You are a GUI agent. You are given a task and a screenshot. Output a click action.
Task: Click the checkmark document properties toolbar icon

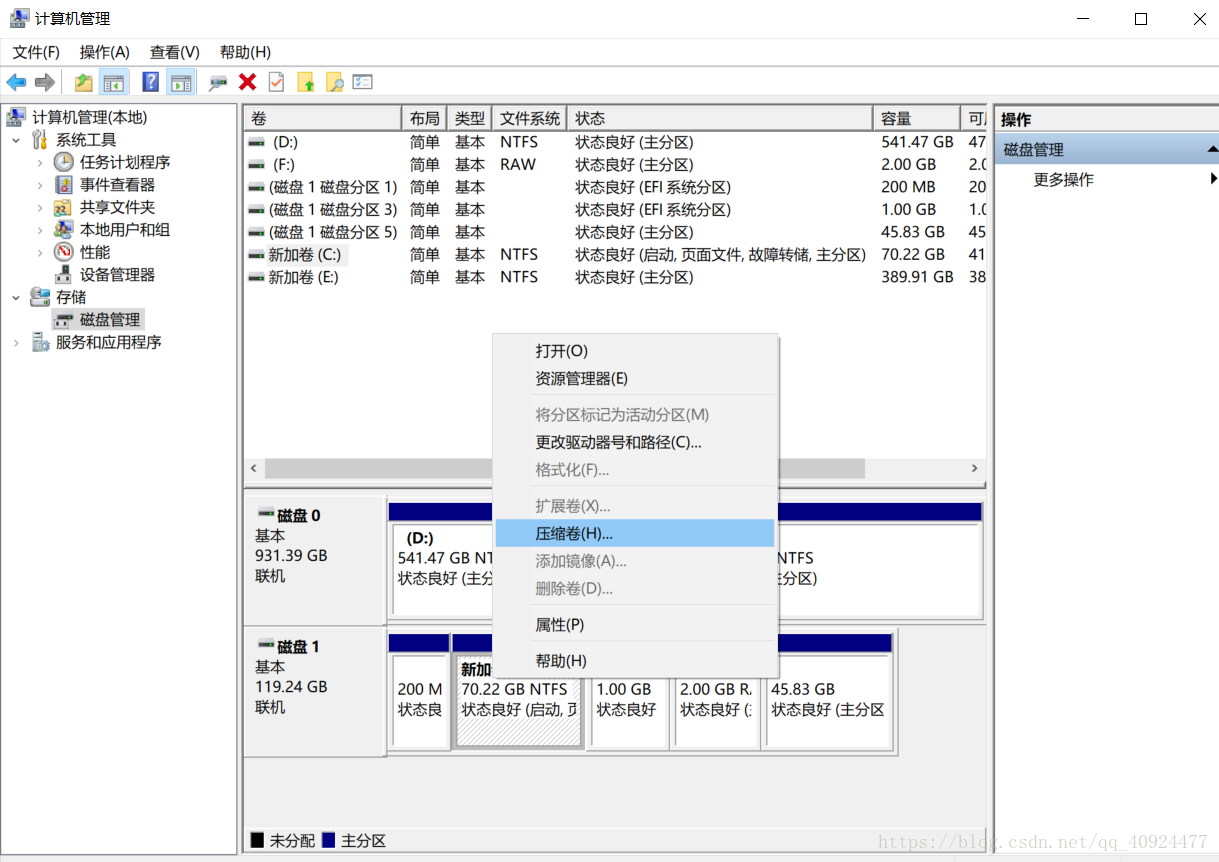tap(276, 82)
